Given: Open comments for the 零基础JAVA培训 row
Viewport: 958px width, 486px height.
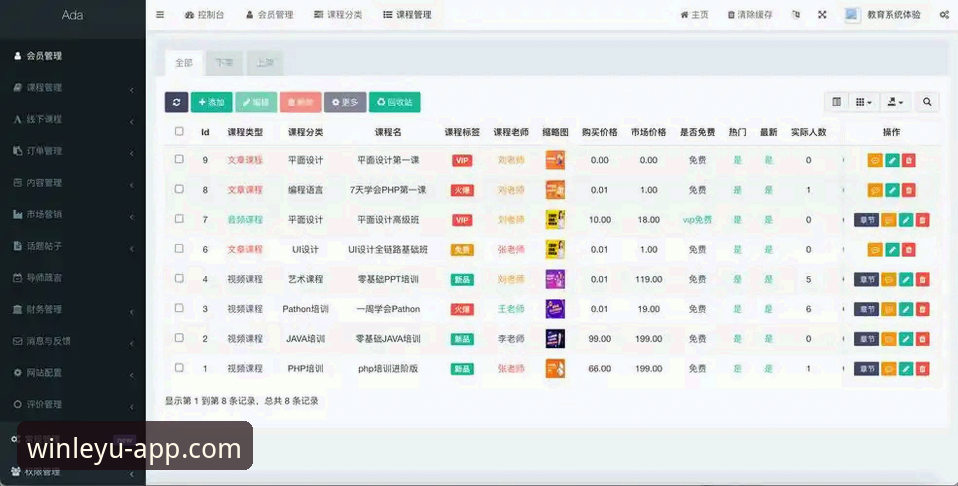Looking at the screenshot, I should [x=888, y=339].
